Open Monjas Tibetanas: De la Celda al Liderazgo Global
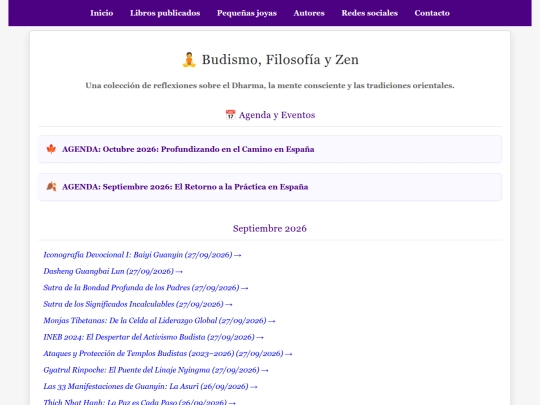The width and height of the screenshot is (540, 405). pos(159,321)
